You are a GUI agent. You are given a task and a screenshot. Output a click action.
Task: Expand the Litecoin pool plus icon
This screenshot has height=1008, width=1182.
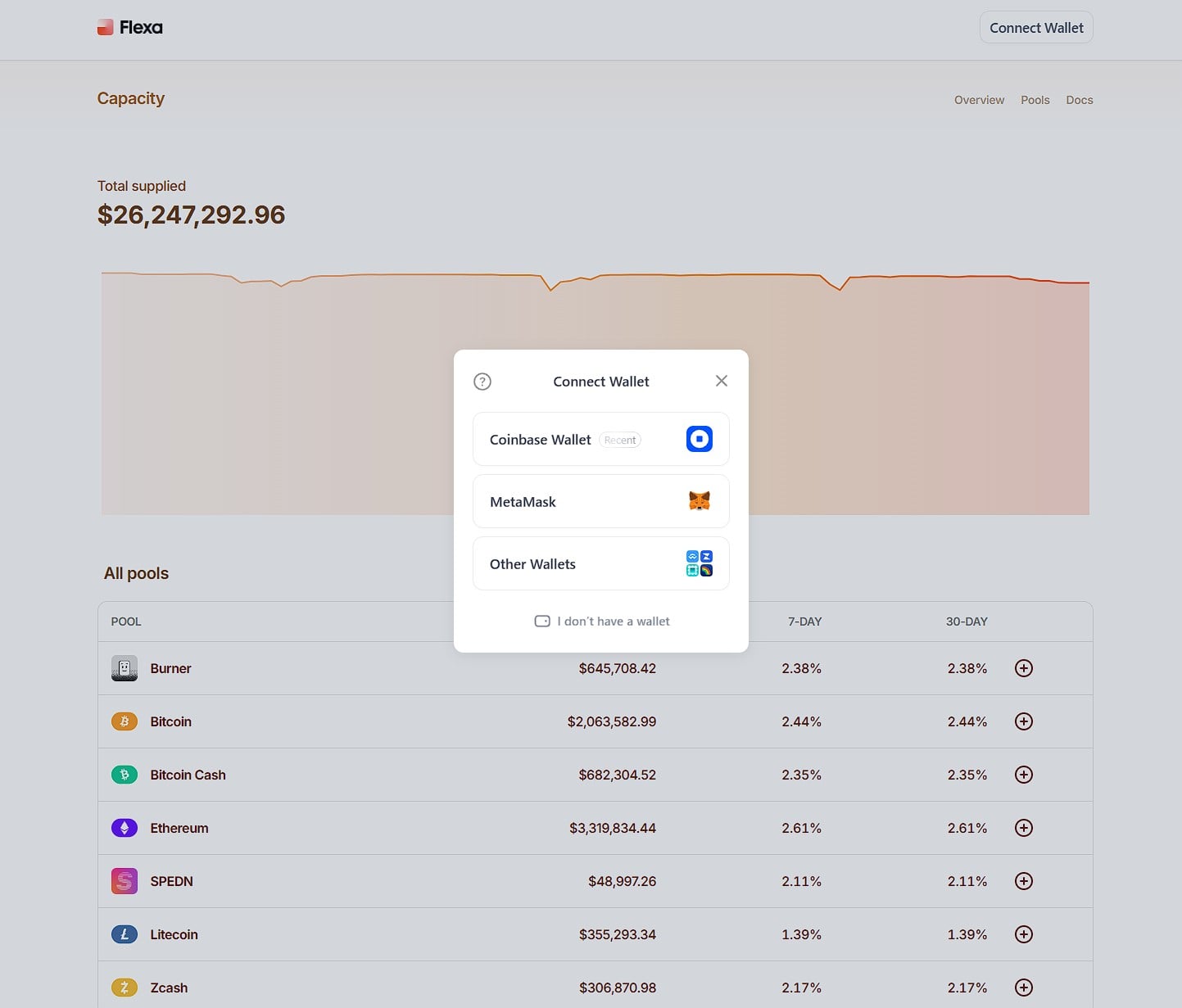coord(1023,934)
